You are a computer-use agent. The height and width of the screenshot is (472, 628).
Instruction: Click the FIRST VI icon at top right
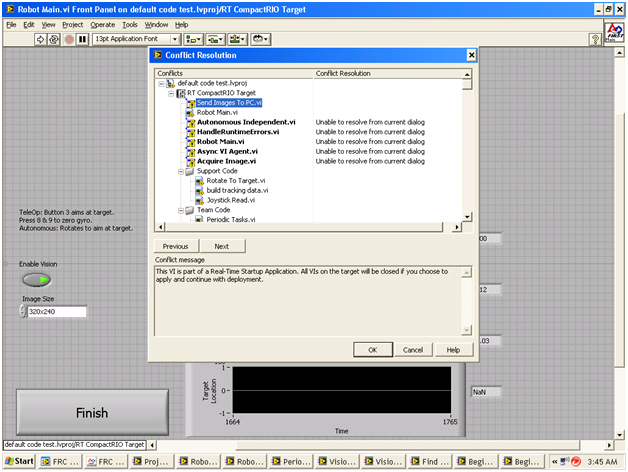614,32
